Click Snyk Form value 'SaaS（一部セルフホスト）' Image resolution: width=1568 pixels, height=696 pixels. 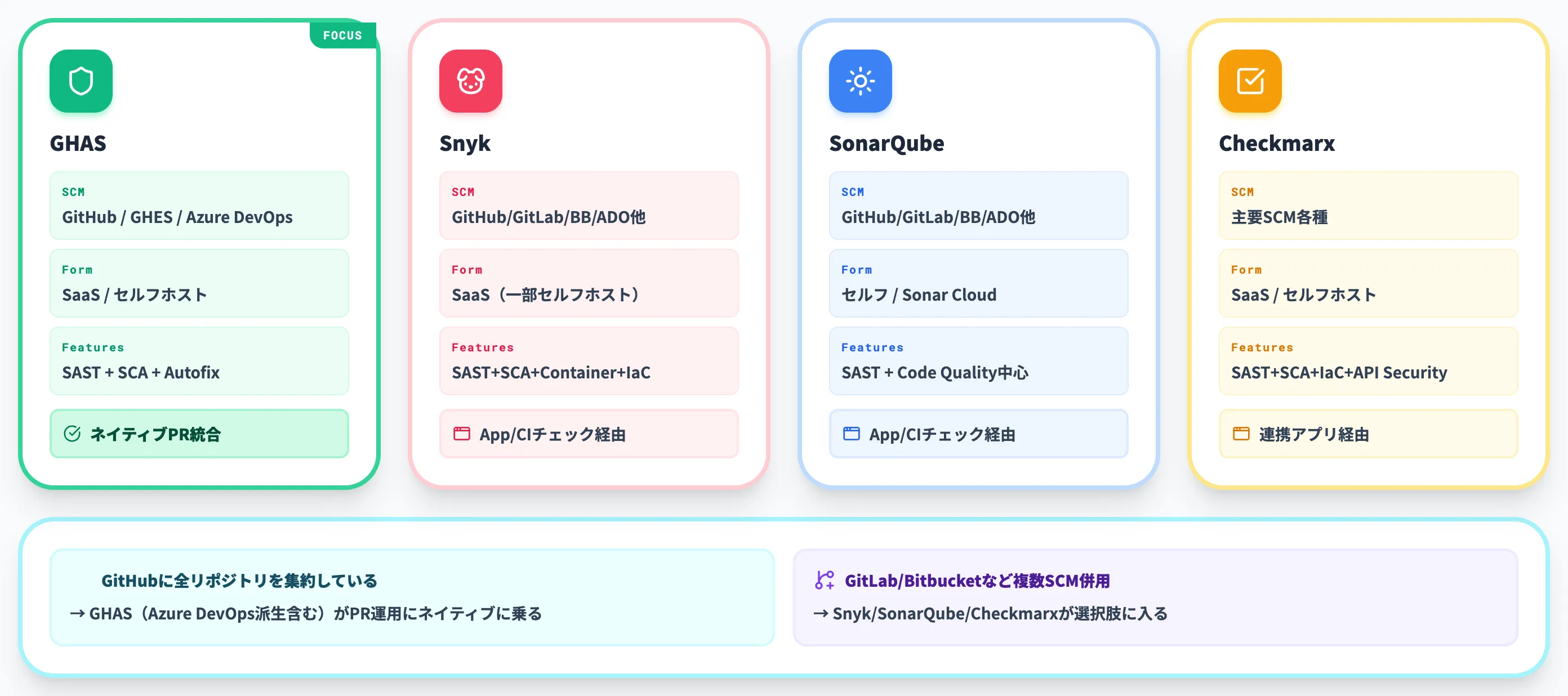[x=545, y=295]
